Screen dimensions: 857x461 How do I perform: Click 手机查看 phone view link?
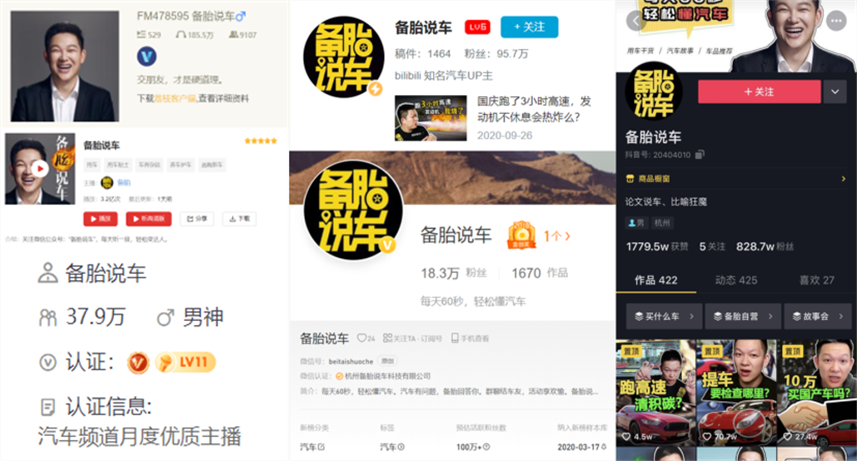point(470,339)
